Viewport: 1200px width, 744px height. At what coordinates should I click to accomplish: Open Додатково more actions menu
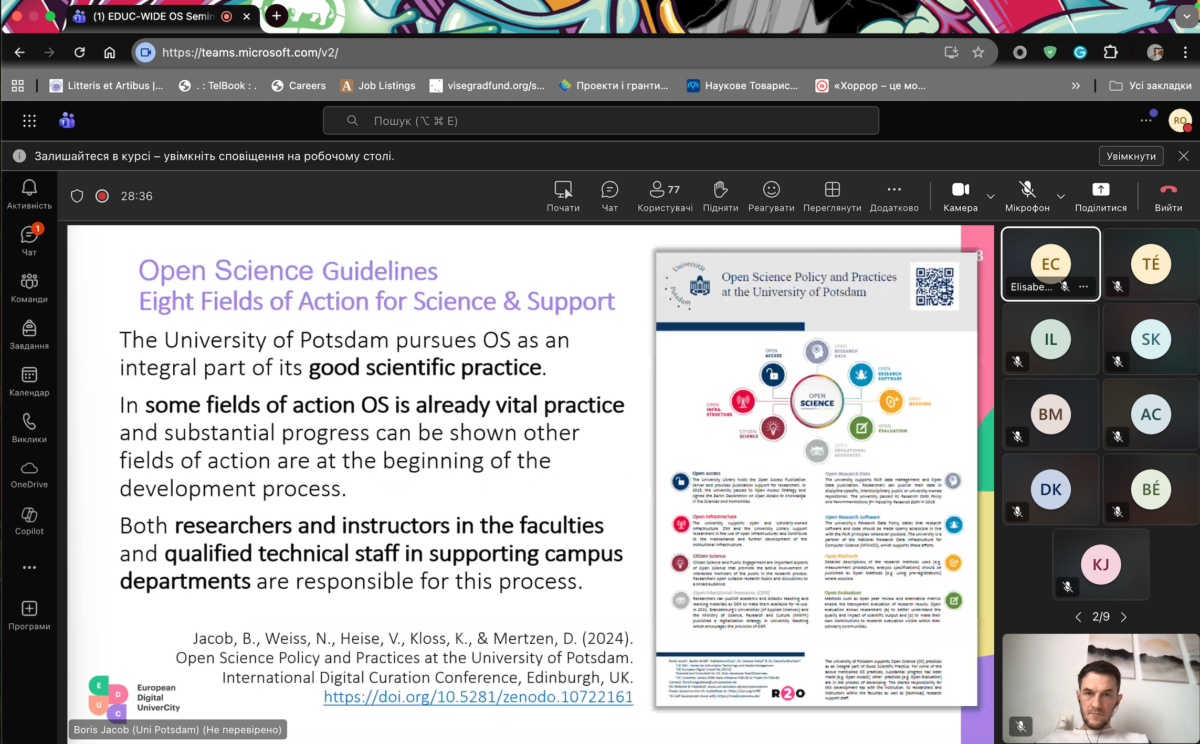pyautogui.click(x=893, y=195)
